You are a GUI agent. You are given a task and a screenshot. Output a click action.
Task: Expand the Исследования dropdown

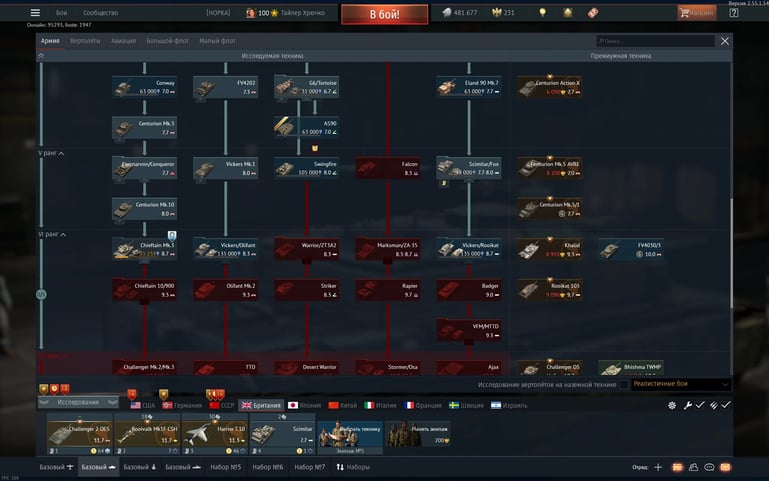[78, 402]
